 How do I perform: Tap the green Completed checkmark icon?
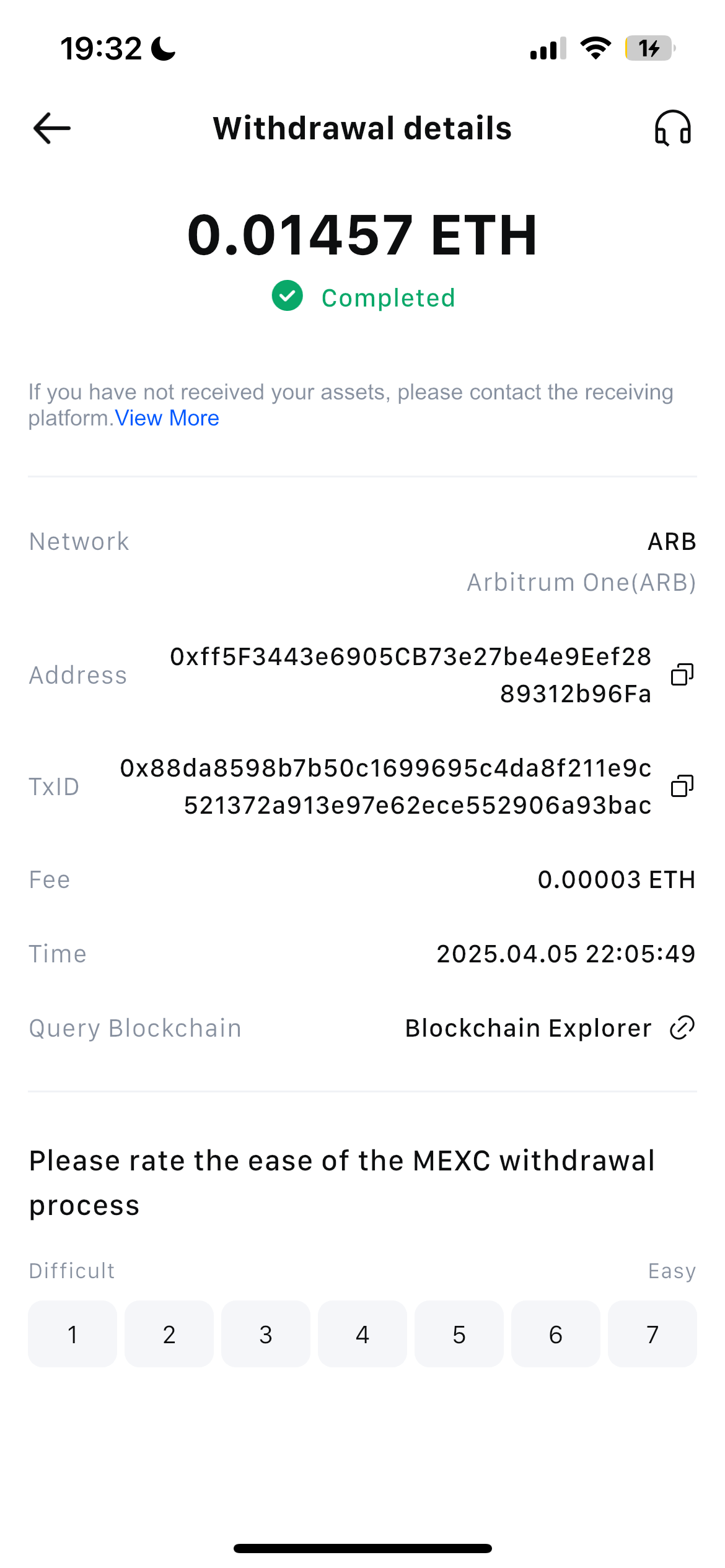pyautogui.click(x=288, y=295)
